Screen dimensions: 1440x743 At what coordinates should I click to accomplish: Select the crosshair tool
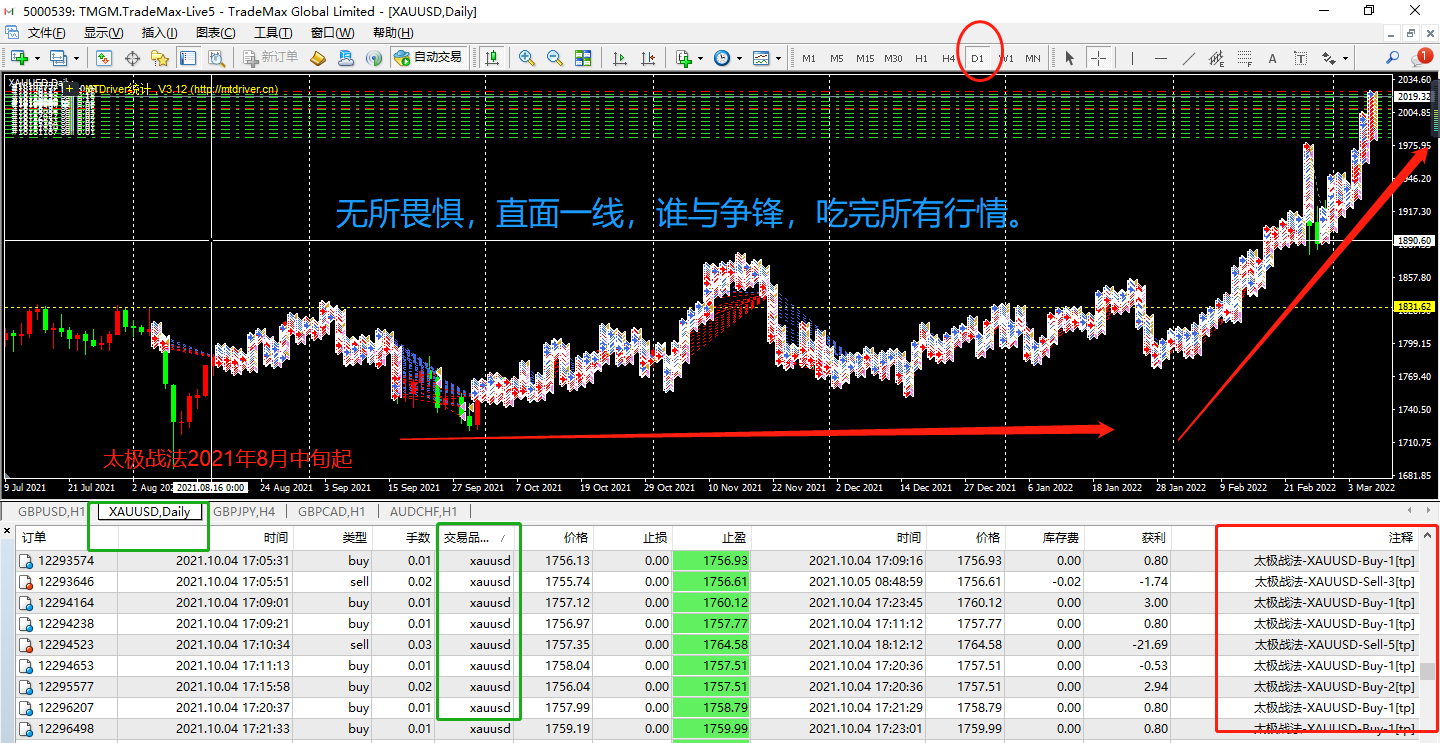pyautogui.click(x=1098, y=58)
